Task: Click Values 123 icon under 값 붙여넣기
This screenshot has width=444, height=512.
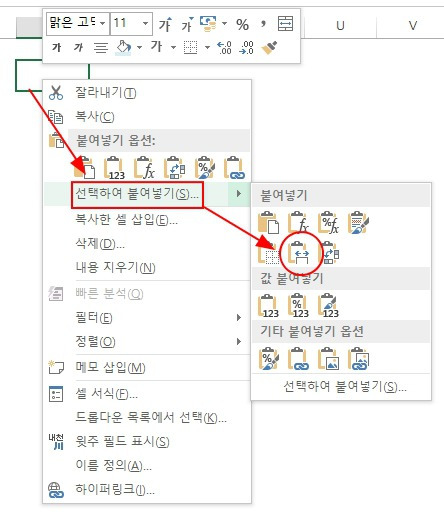Action: click(269, 305)
